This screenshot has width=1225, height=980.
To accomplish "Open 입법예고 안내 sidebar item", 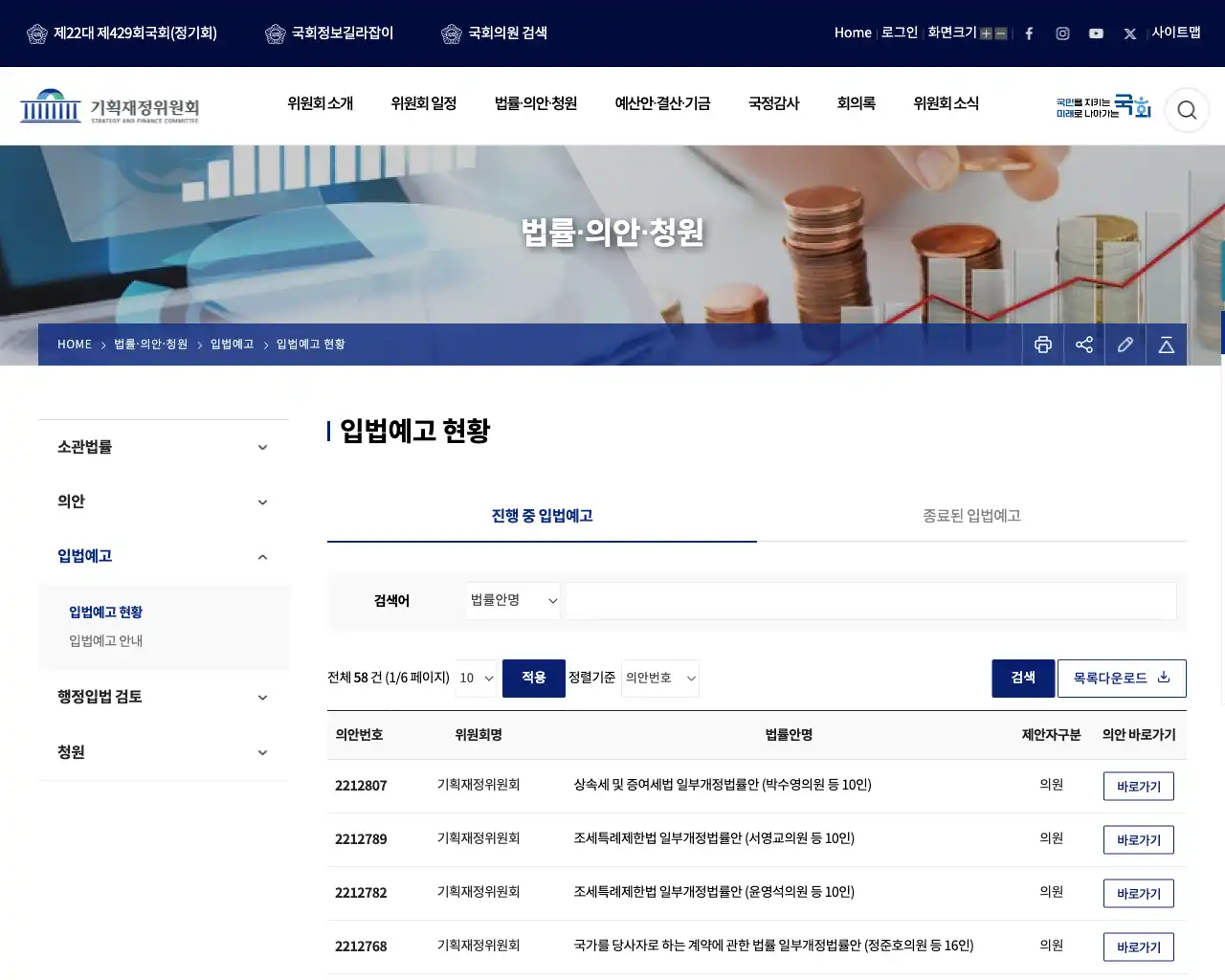I will point(105,641).
